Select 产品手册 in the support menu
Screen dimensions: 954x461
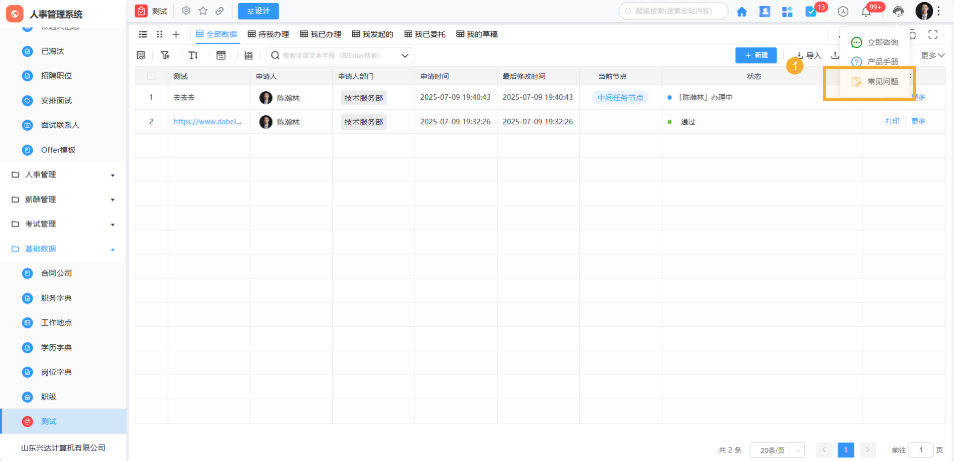[875, 61]
